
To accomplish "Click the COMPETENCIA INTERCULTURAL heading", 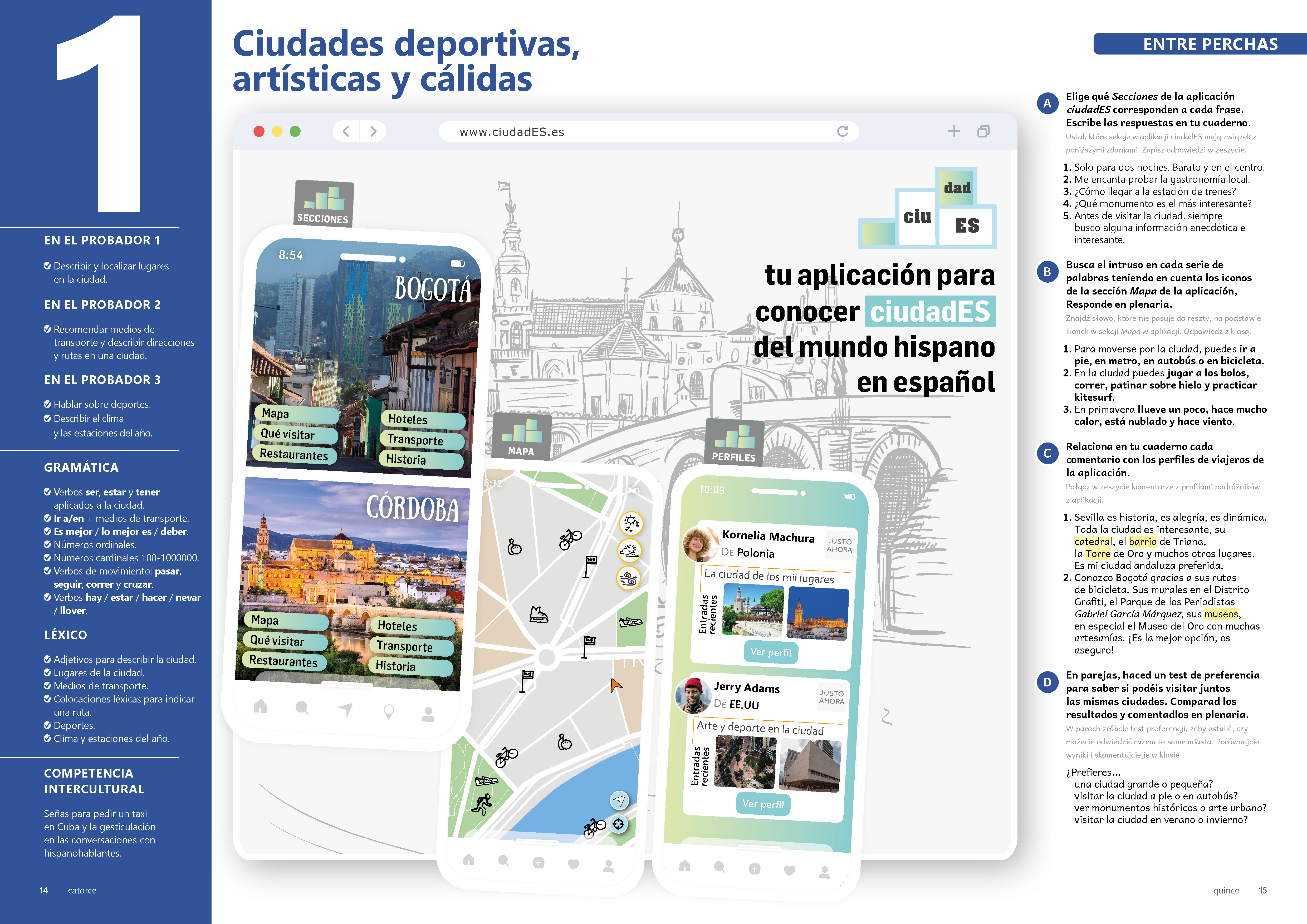I will [95, 781].
